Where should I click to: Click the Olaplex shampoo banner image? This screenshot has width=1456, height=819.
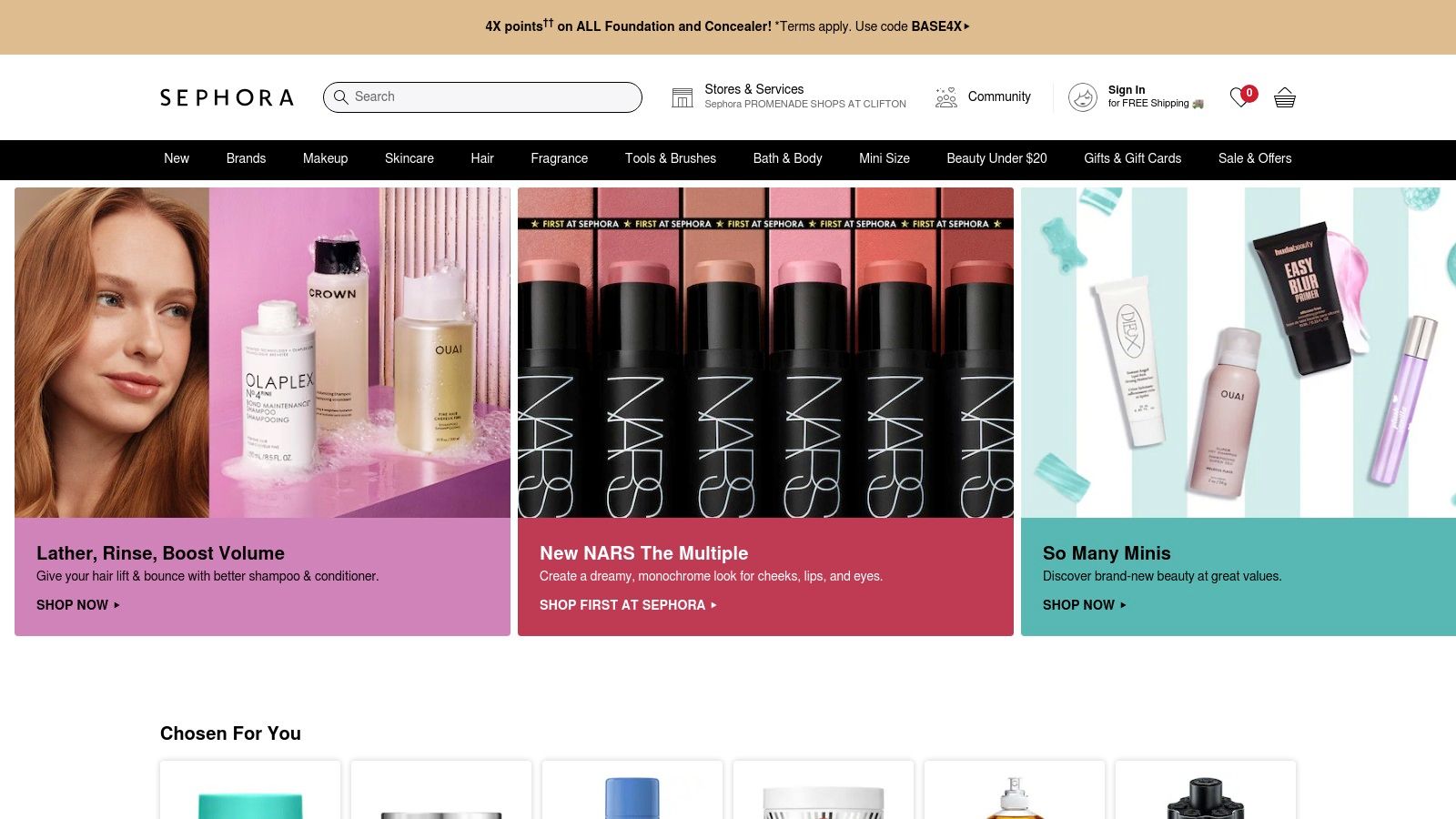(262, 353)
